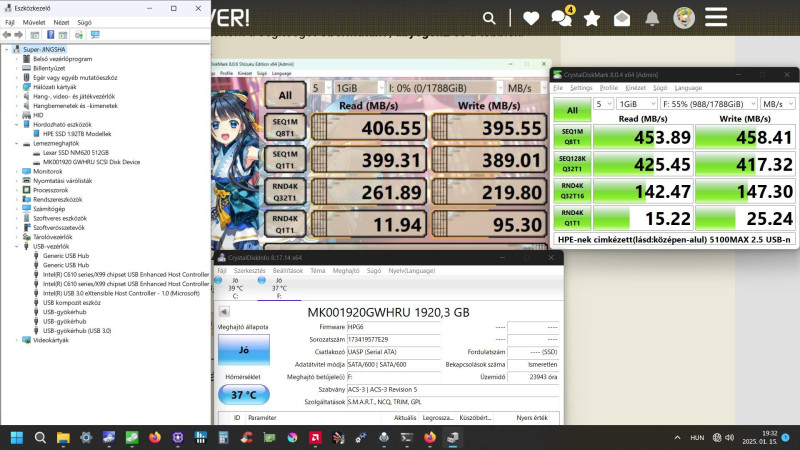The height and width of the screenshot is (450, 800).
Task: Collapse the Super-JINGSHA root node
Action: pyautogui.click(x=7, y=49)
